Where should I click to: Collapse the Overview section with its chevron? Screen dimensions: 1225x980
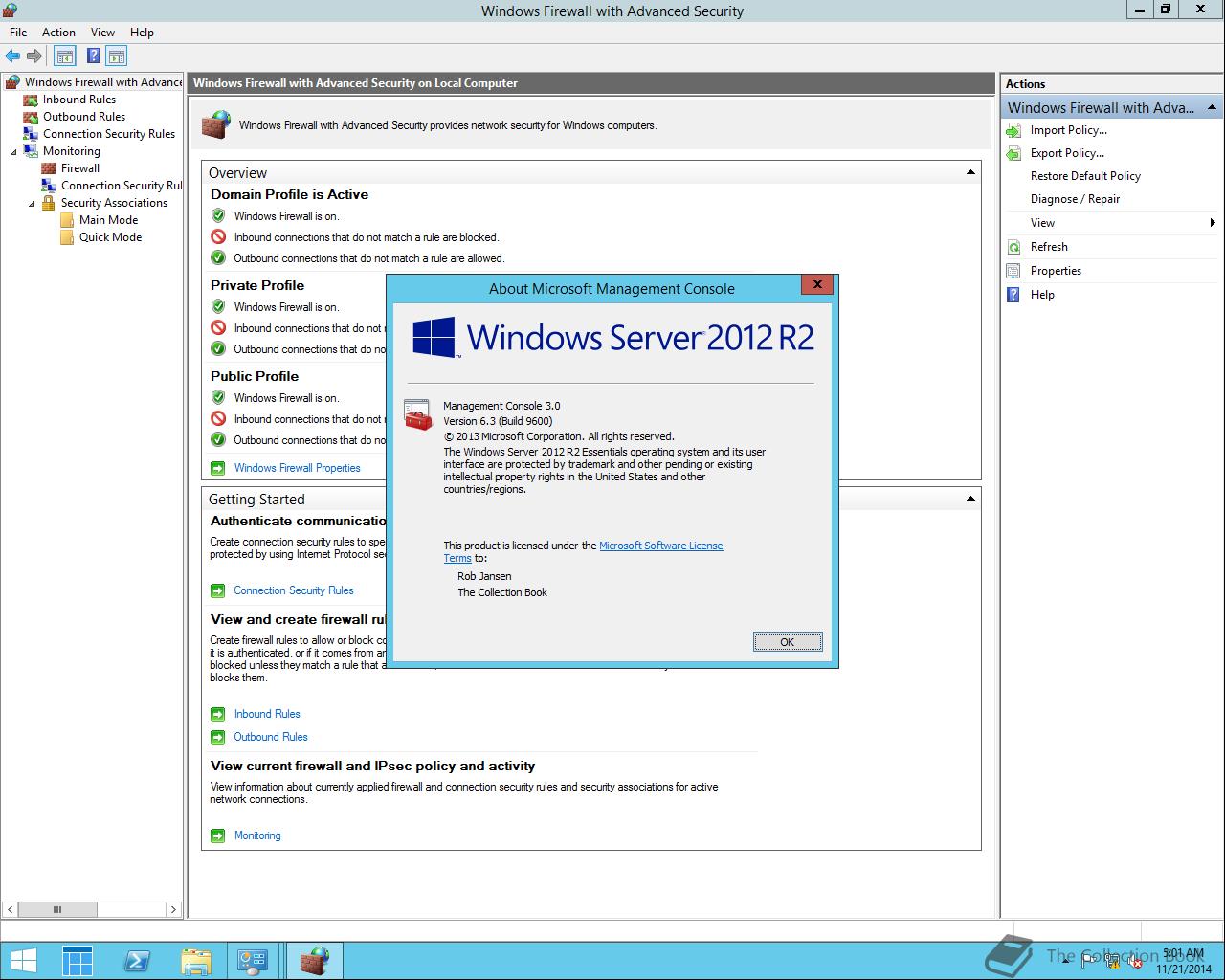tap(969, 171)
